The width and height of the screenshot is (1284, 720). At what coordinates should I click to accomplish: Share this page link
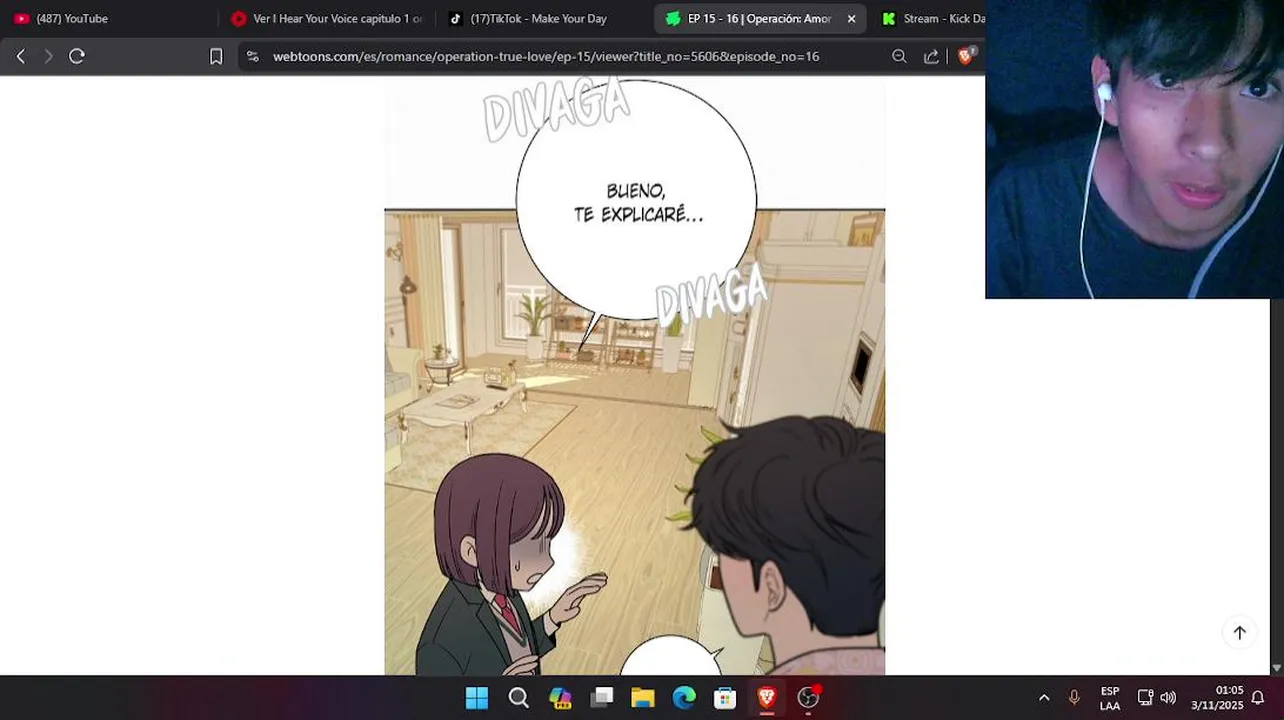tap(931, 56)
